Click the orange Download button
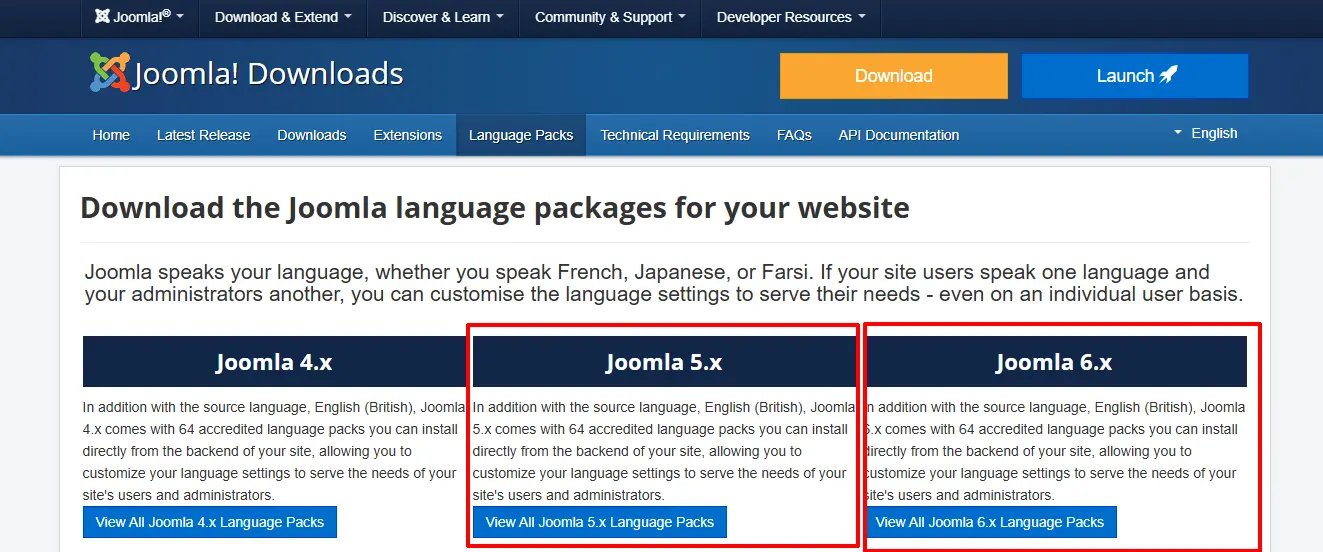Screen dimensions: 1323x552 click(x=893, y=76)
